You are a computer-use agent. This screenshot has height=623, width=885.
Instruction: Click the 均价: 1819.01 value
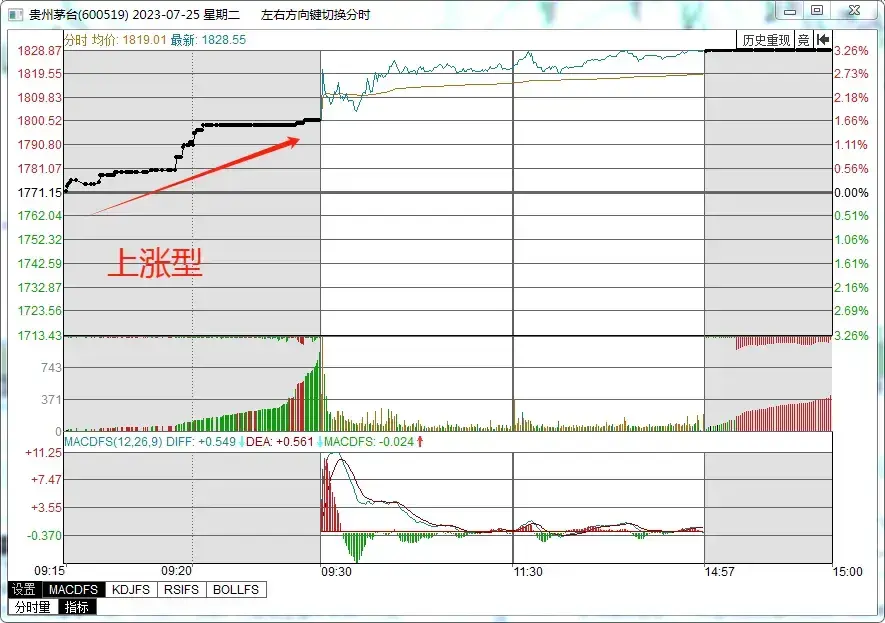(x=129, y=40)
